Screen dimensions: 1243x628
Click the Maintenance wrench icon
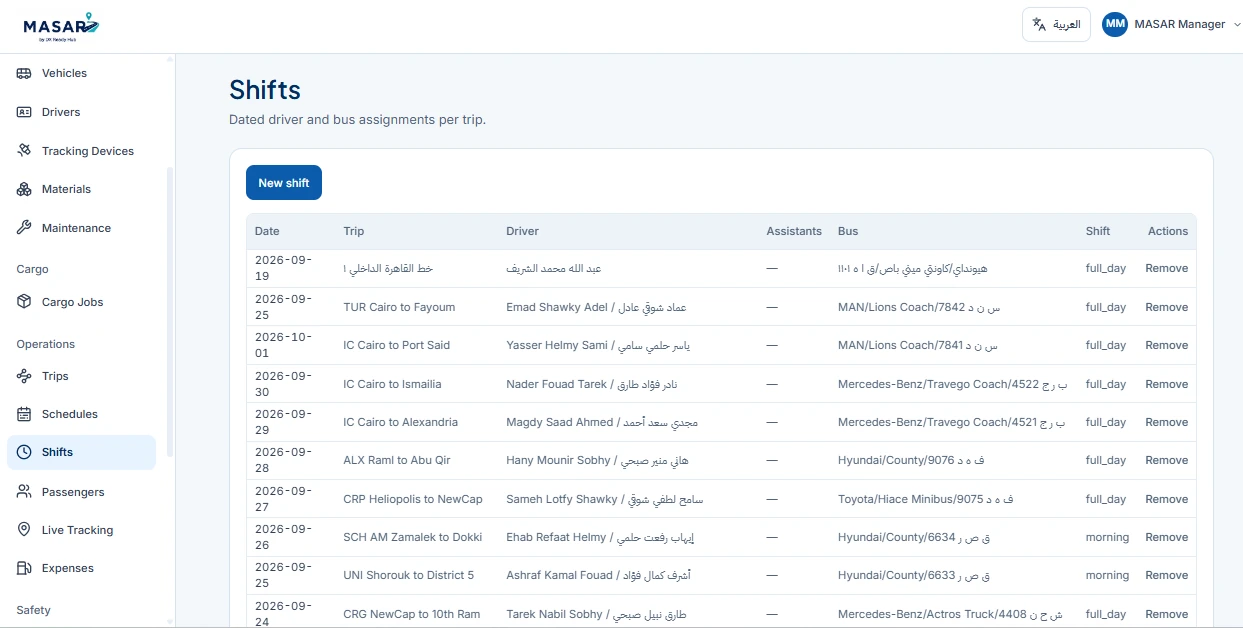tap(24, 228)
